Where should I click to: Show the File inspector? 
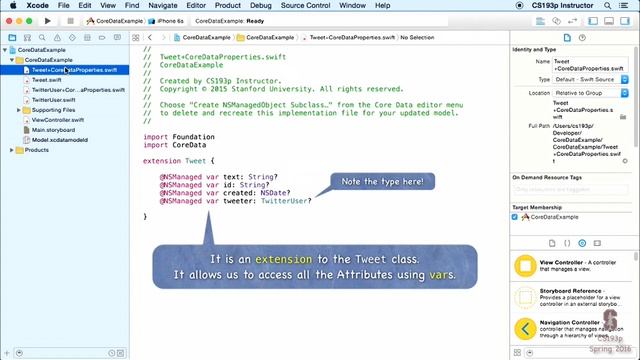tap(567, 38)
